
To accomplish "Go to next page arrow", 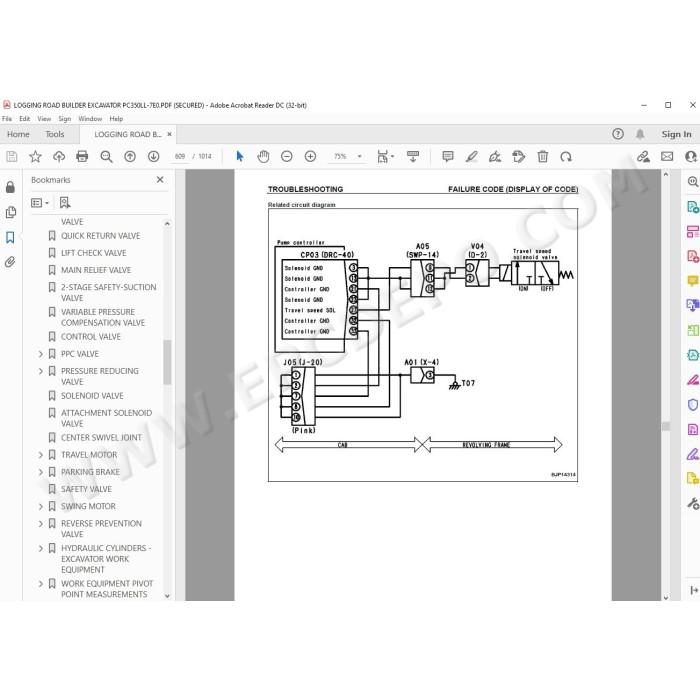I will [154, 156].
